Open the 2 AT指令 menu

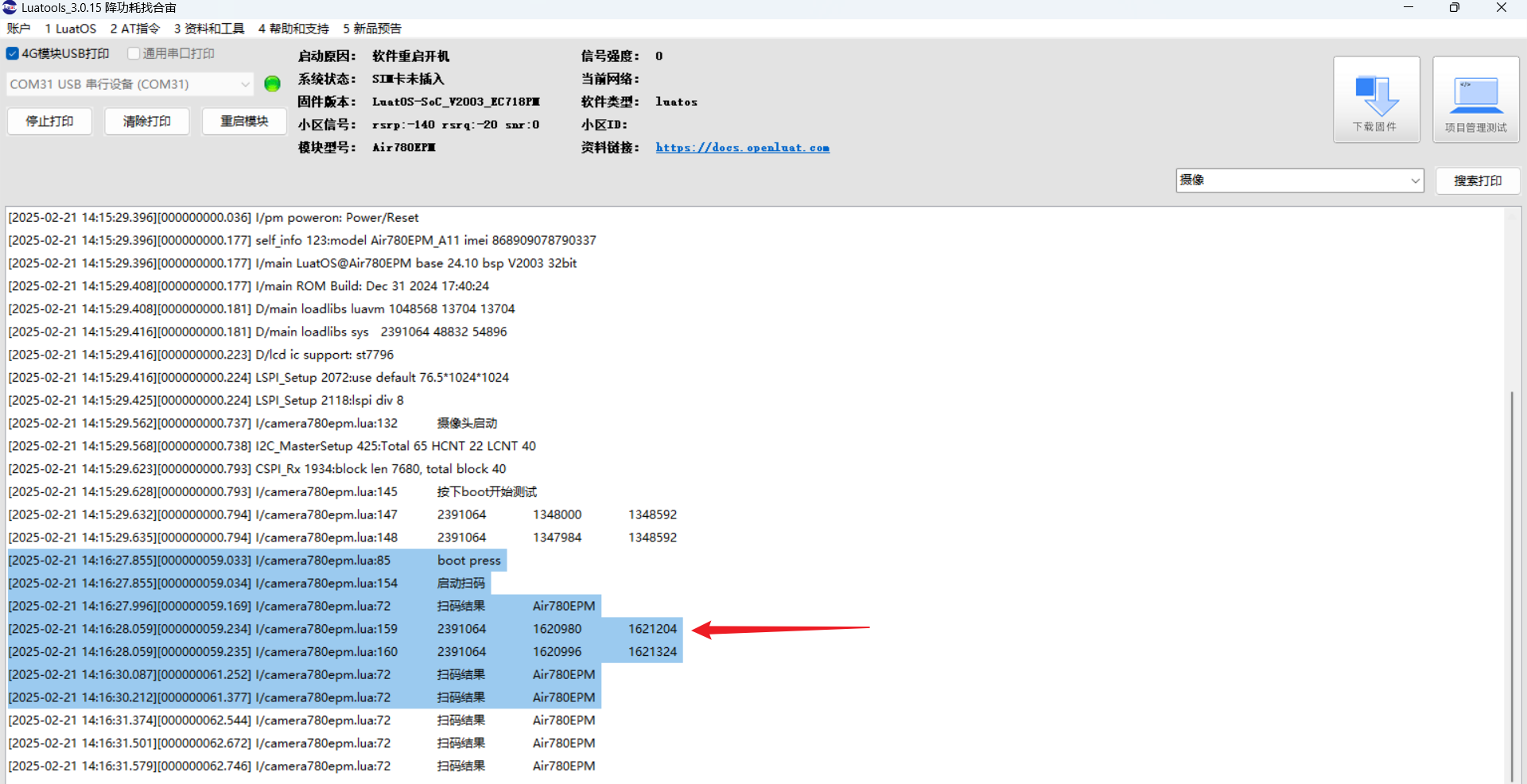[135, 29]
